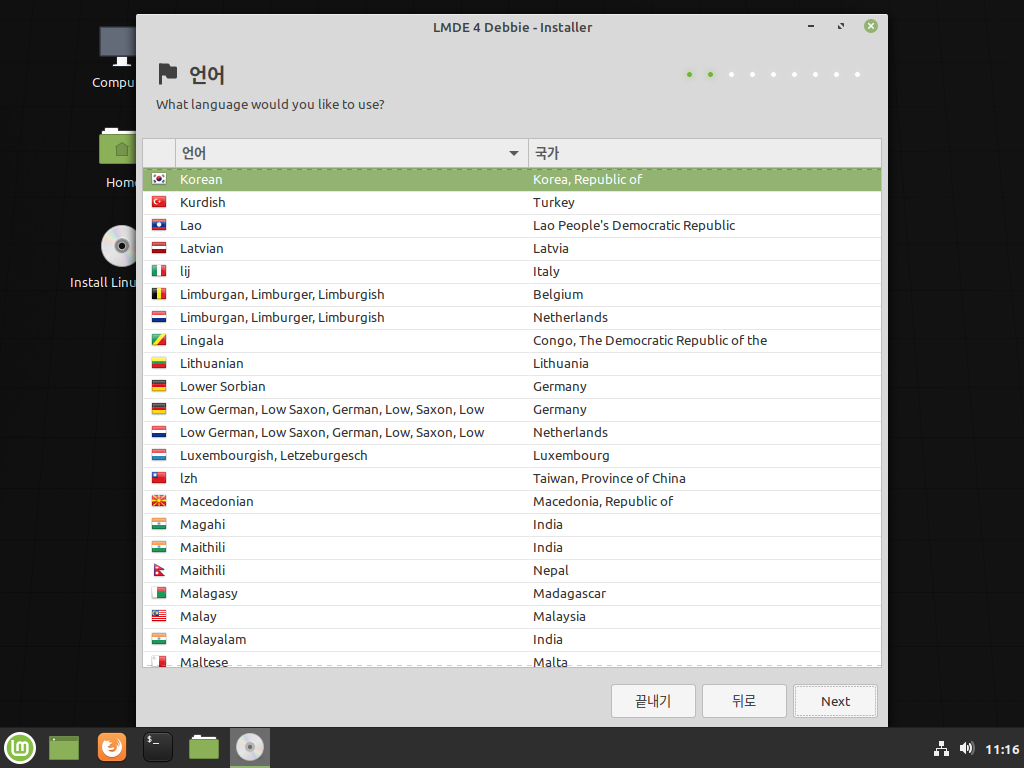Select the lzh language entry

(512, 478)
